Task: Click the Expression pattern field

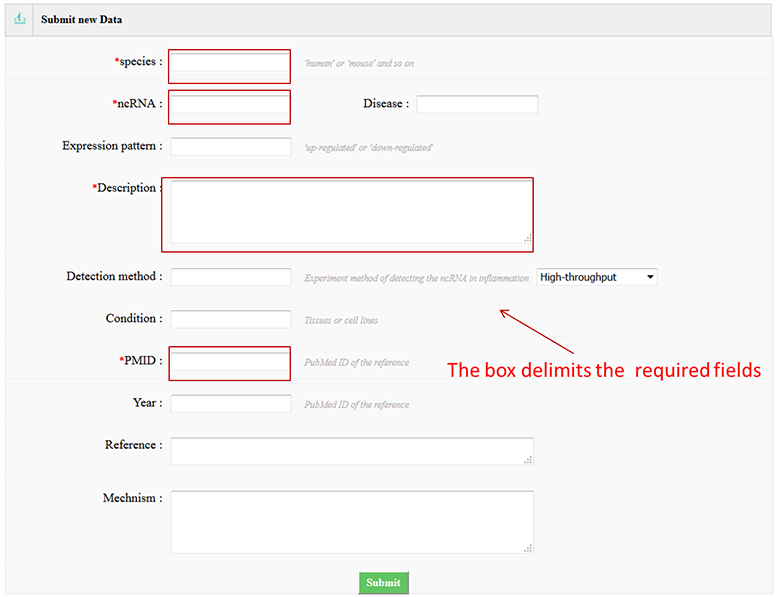Action: coord(230,147)
